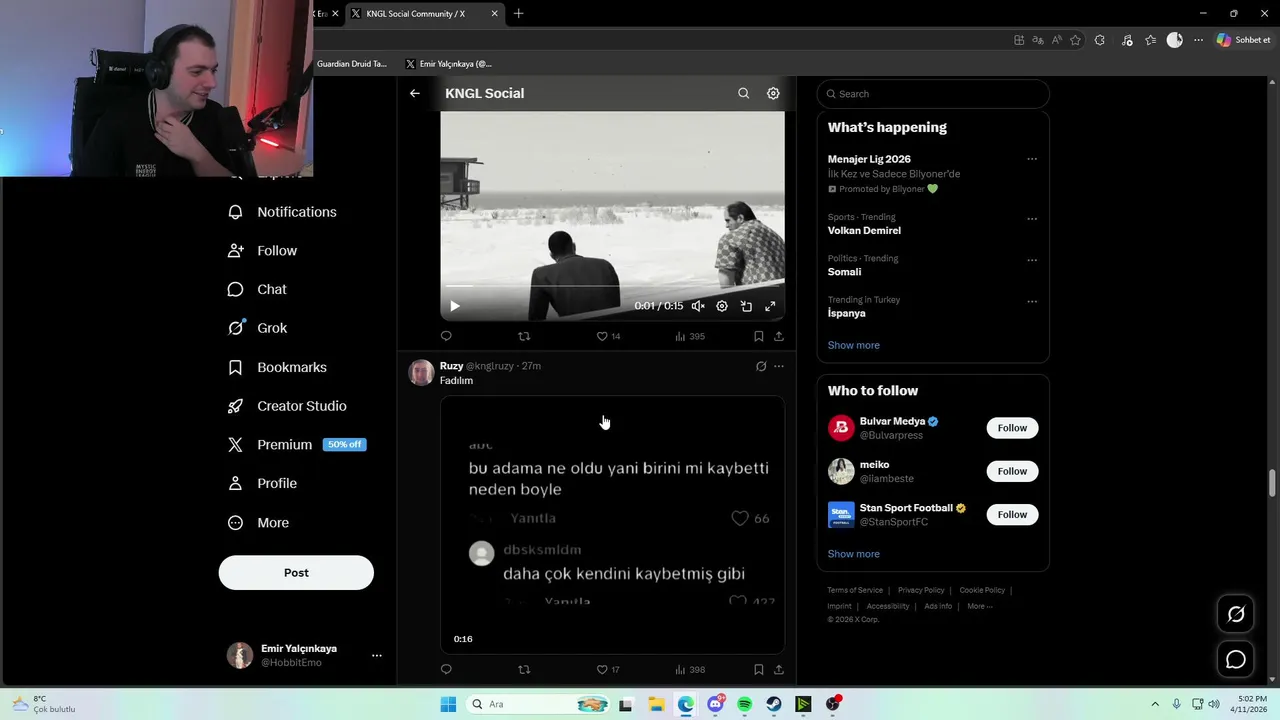
Task: Open Spotify from the taskbar
Action: (x=745, y=704)
